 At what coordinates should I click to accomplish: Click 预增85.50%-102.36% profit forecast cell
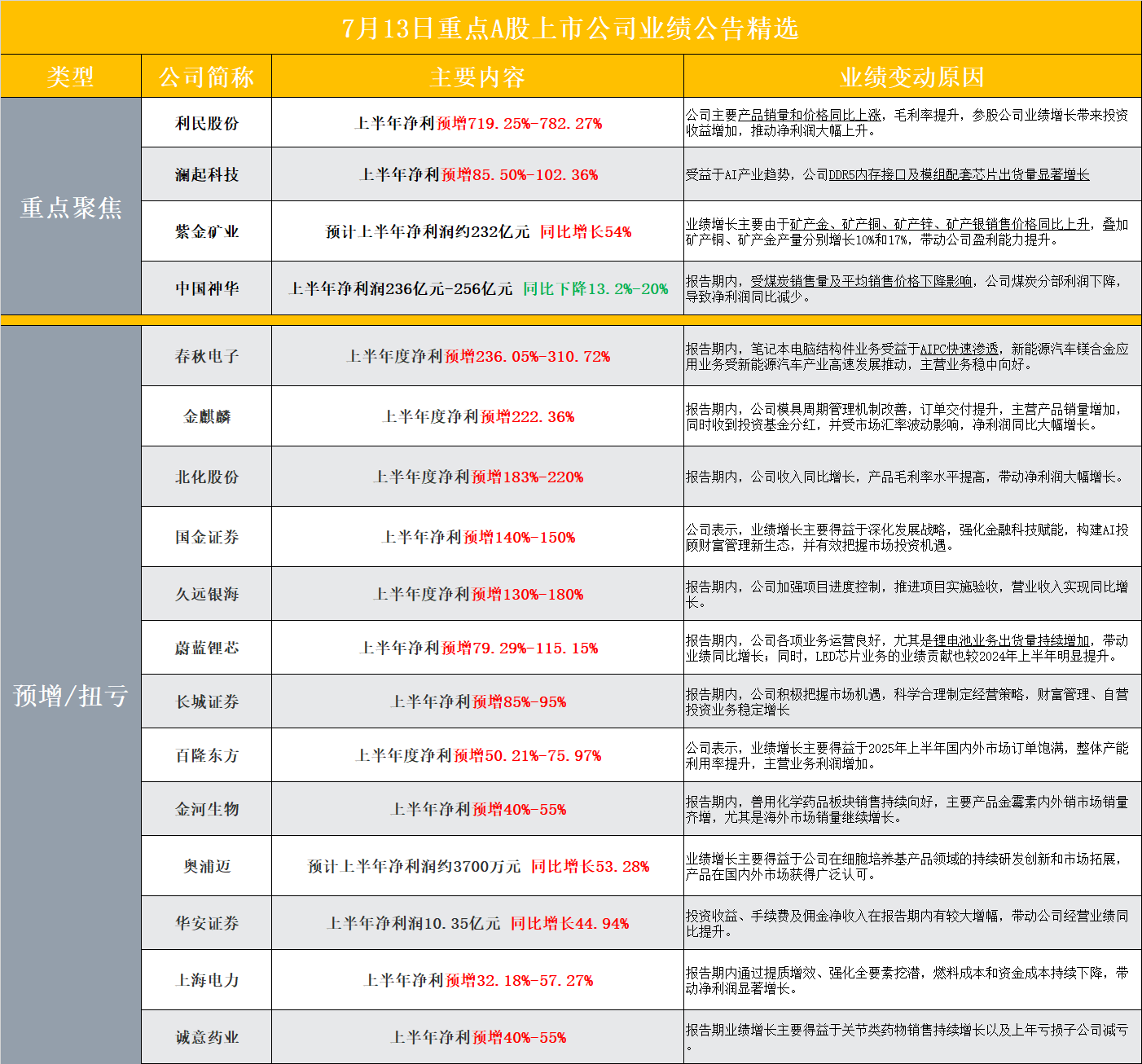click(x=477, y=174)
